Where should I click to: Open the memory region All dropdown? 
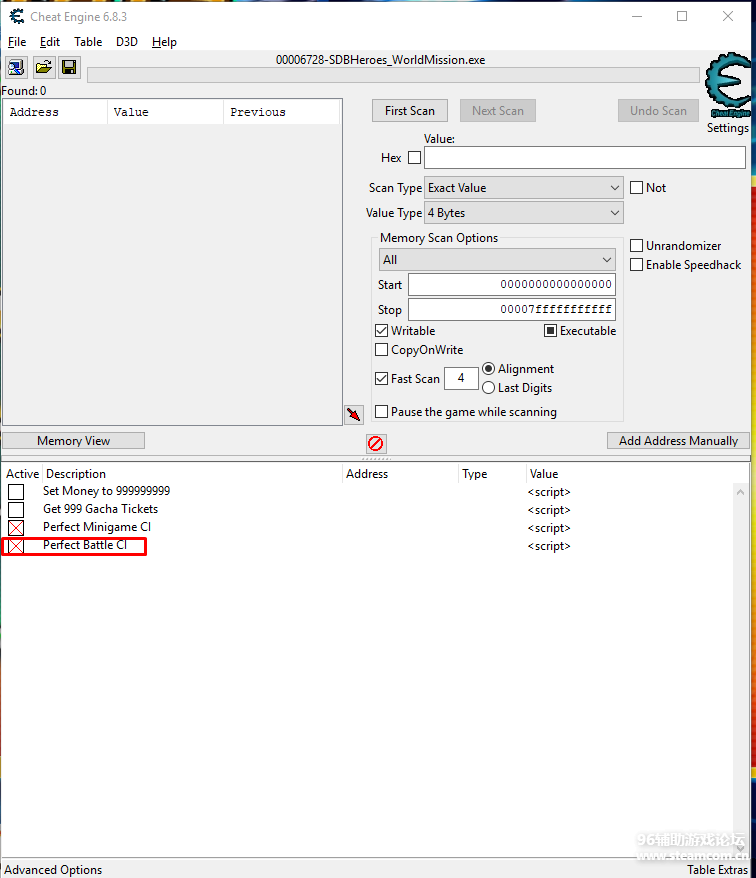point(497,260)
